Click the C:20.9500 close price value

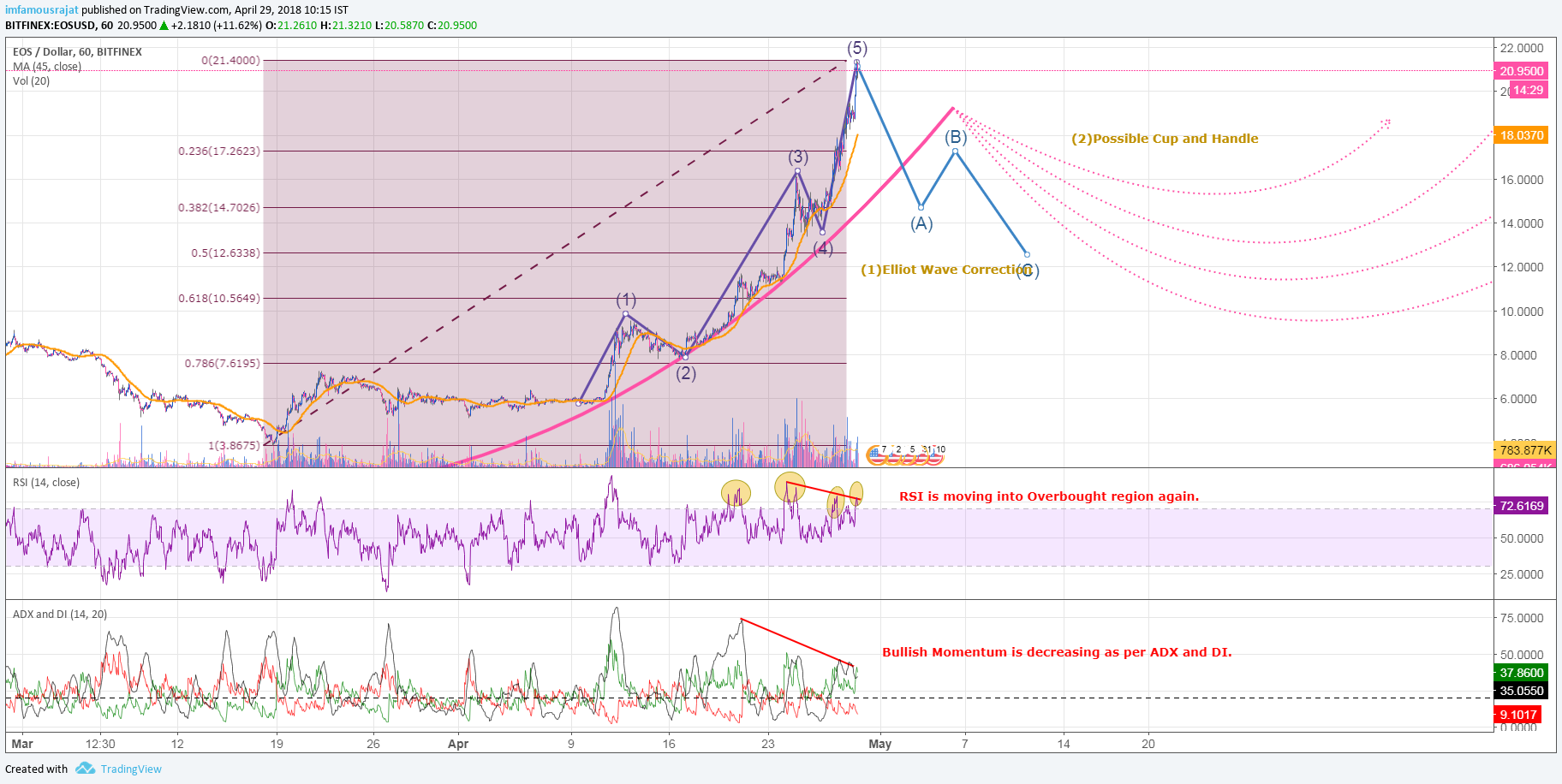coord(452,26)
